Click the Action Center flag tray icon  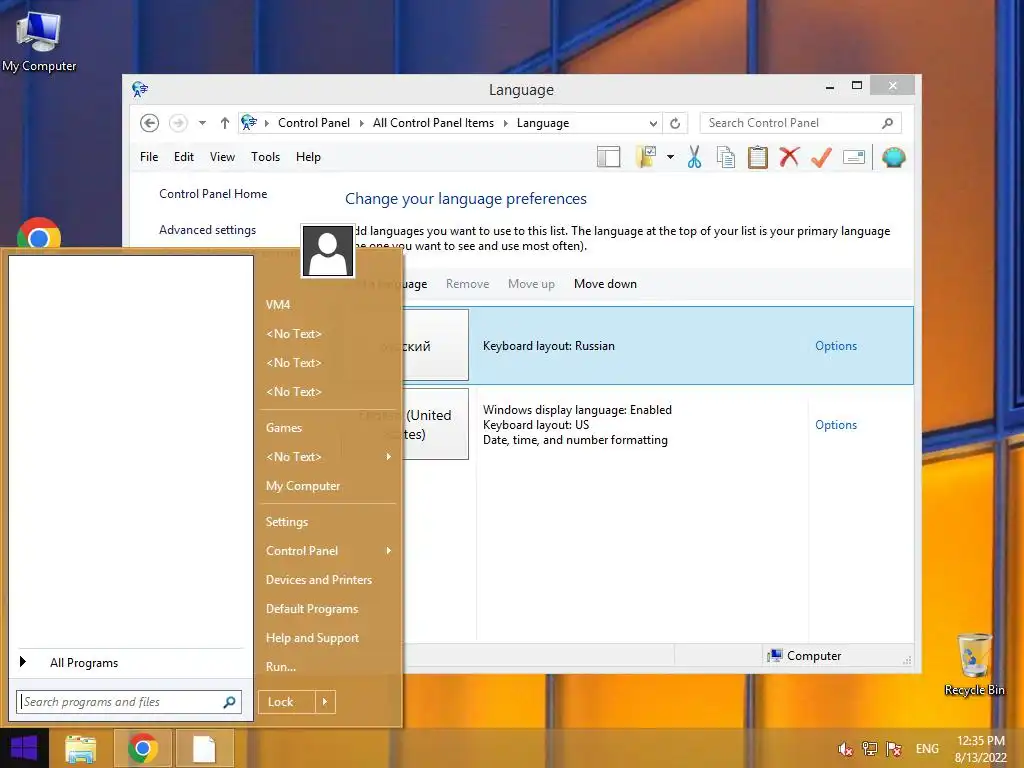893,749
